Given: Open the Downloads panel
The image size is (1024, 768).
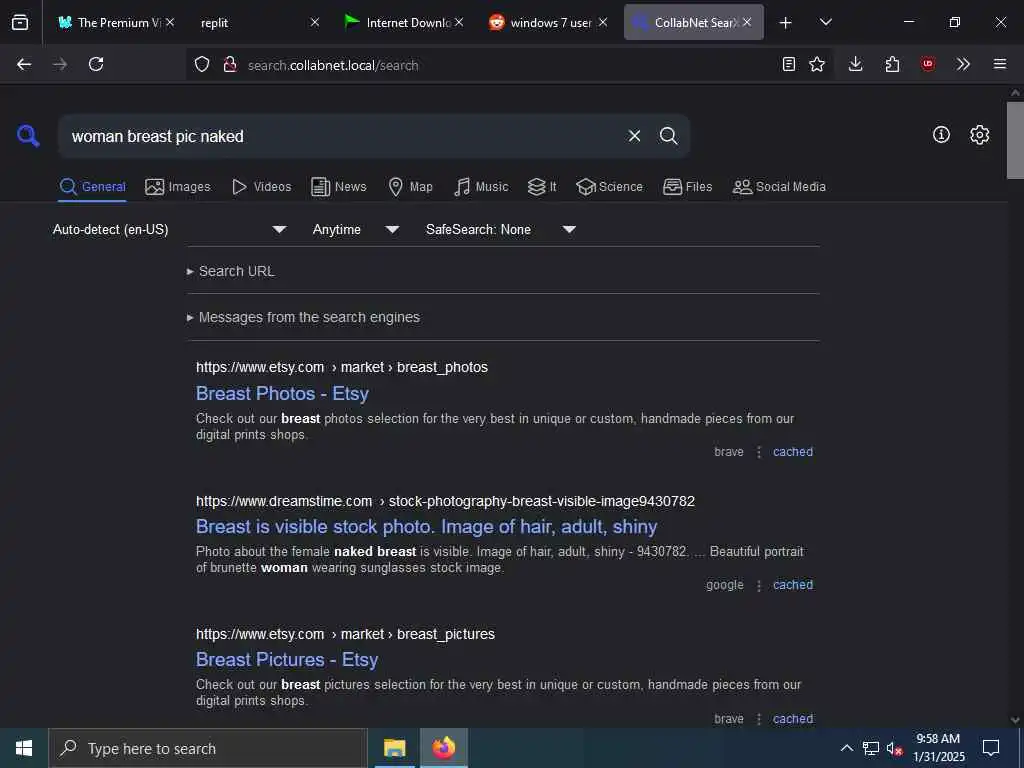Looking at the screenshot, I should [x=856, y=64].
